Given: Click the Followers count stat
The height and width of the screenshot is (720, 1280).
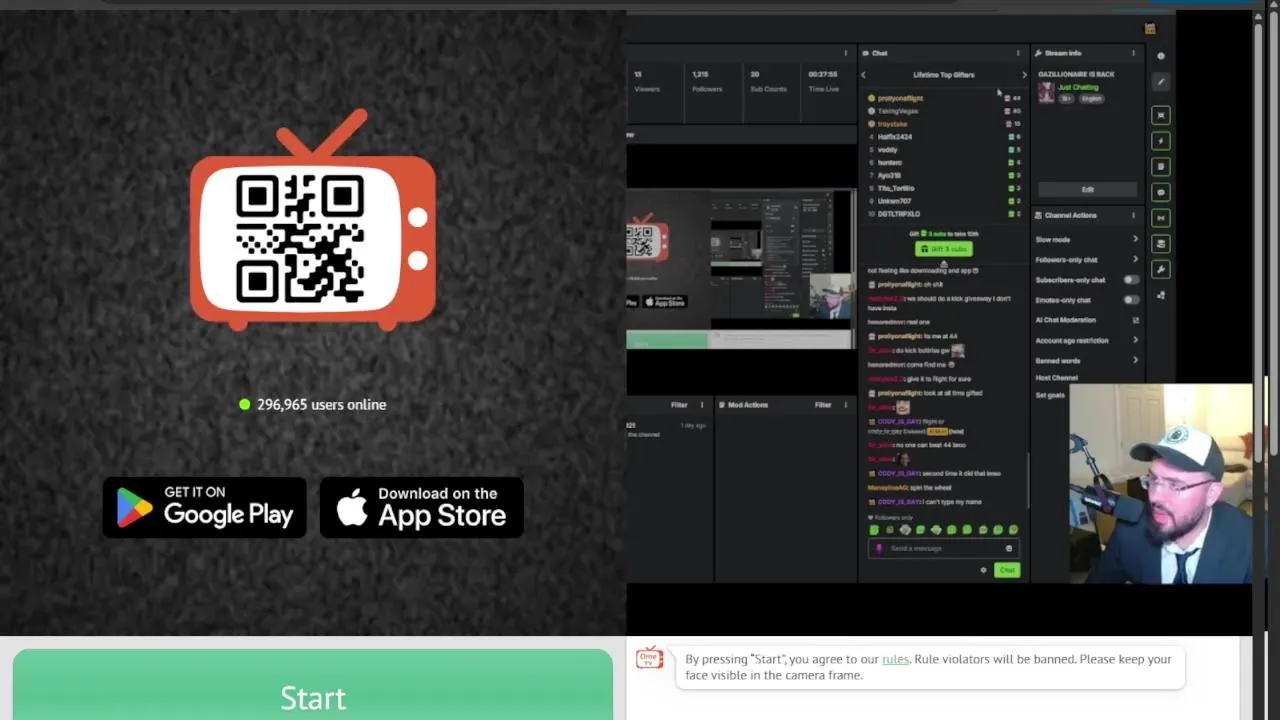Looking at the screenshot, I should (x=707, y=81).
